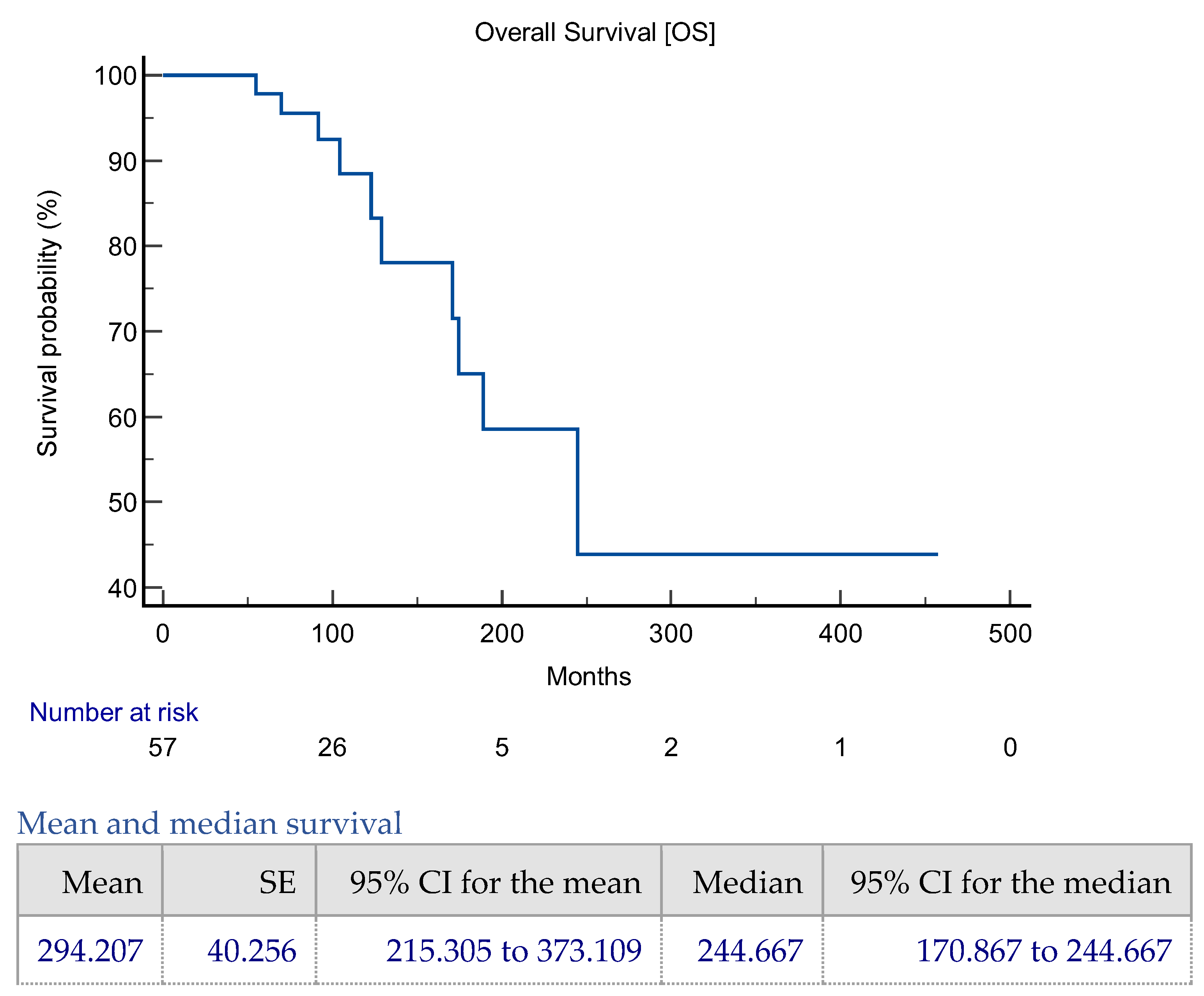
Task: Click the 50 tick label on y-axis
Action: pyautogui.click(x=122, y=503)
